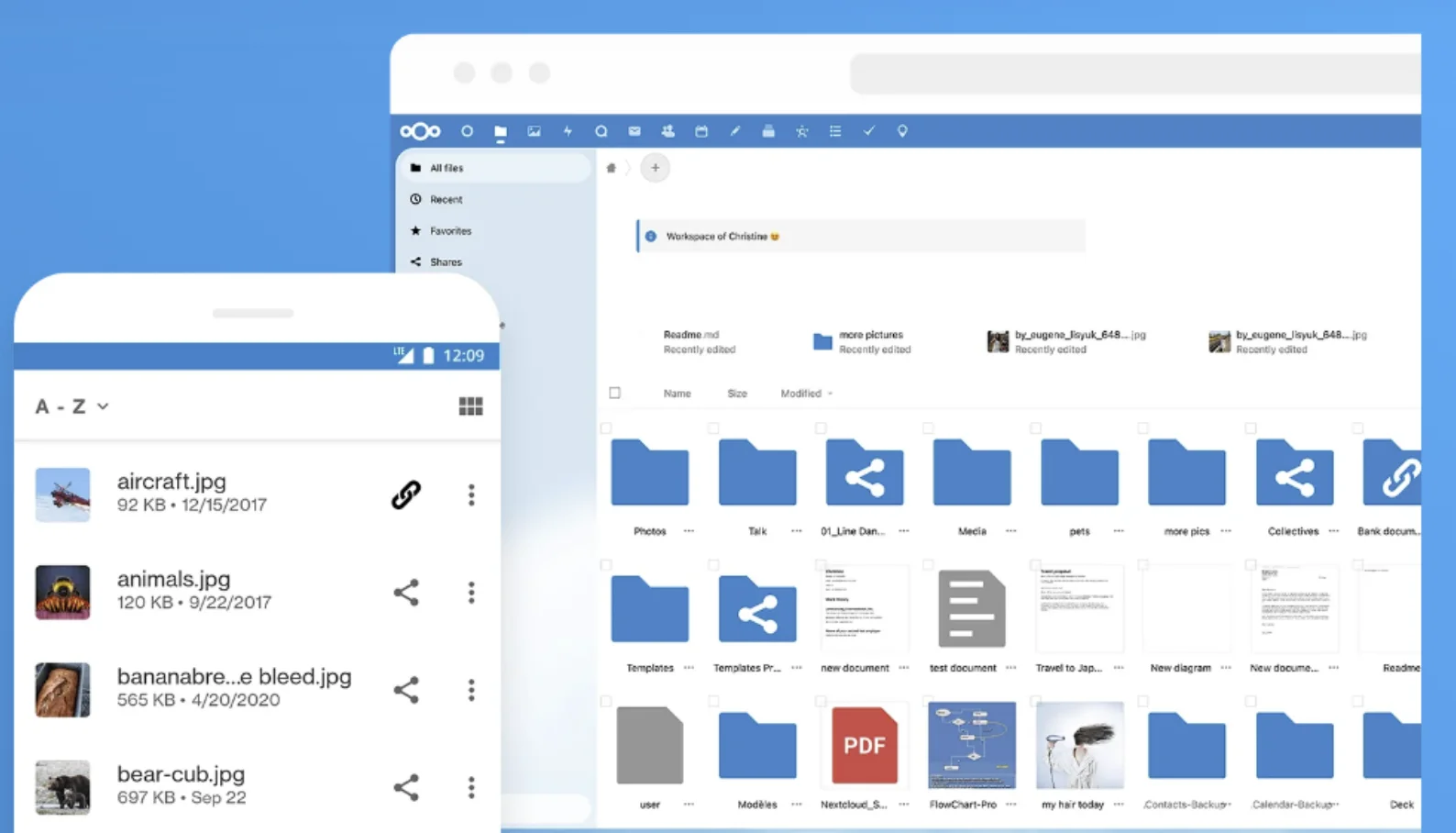The width and height of the screenshot is (1456, 833).
Task: Open the Activity lightning bolt icon
Action: 568,131
